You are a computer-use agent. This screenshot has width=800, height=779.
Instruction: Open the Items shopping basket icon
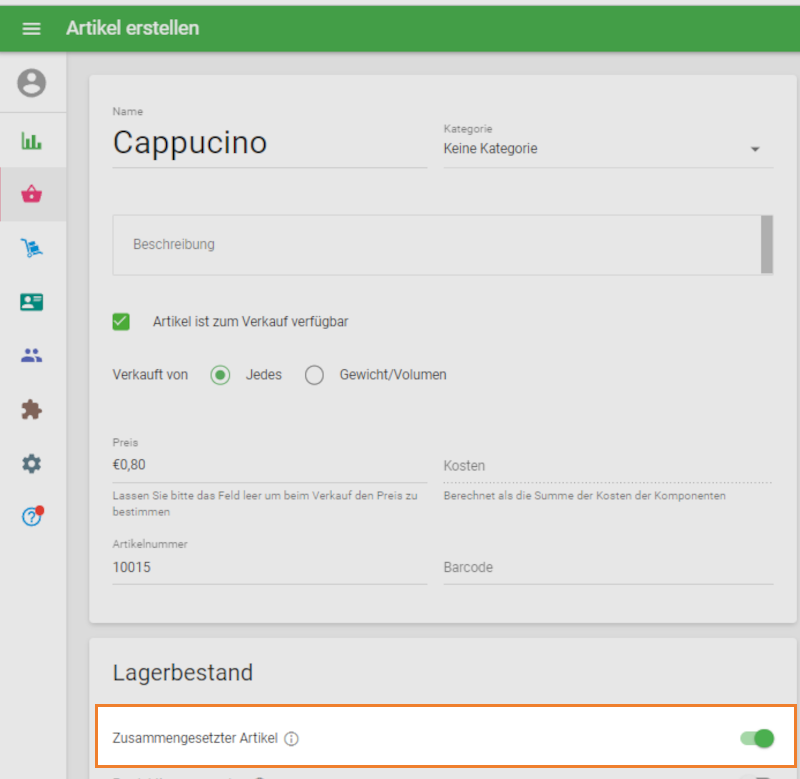click(x=32, y=194)
